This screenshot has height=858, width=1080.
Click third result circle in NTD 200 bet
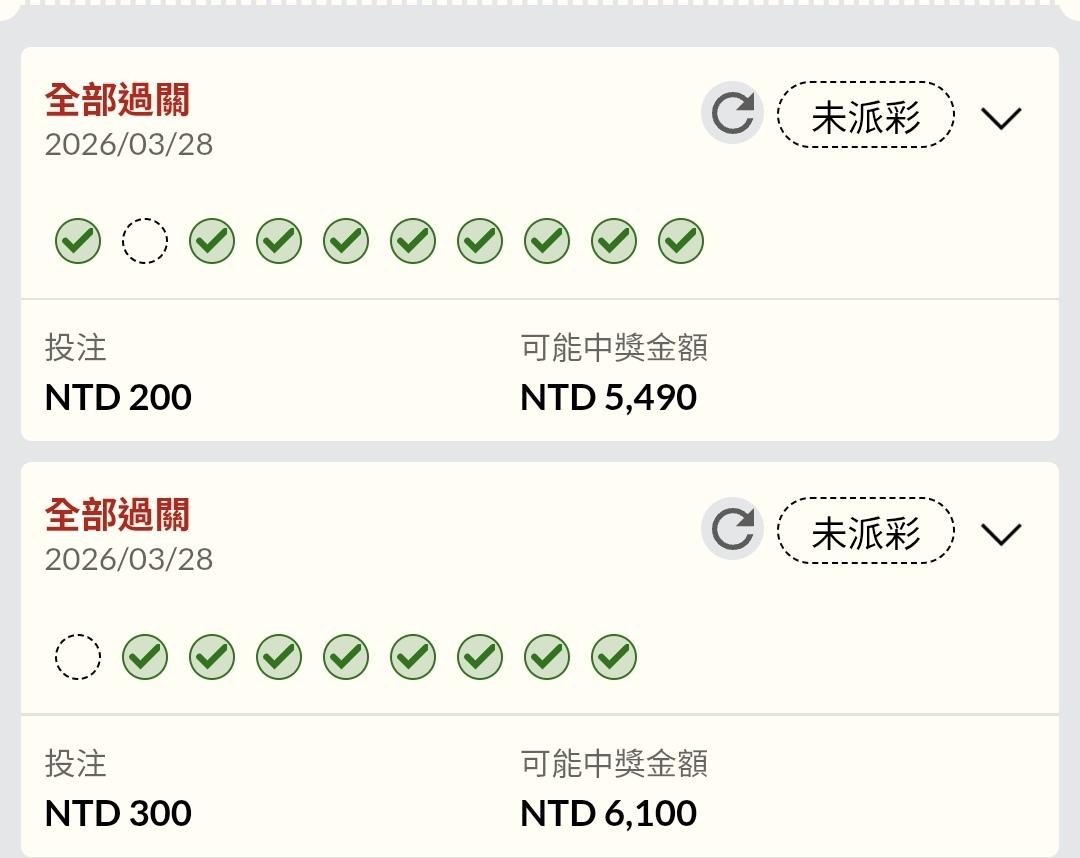(x=212, y=241)
